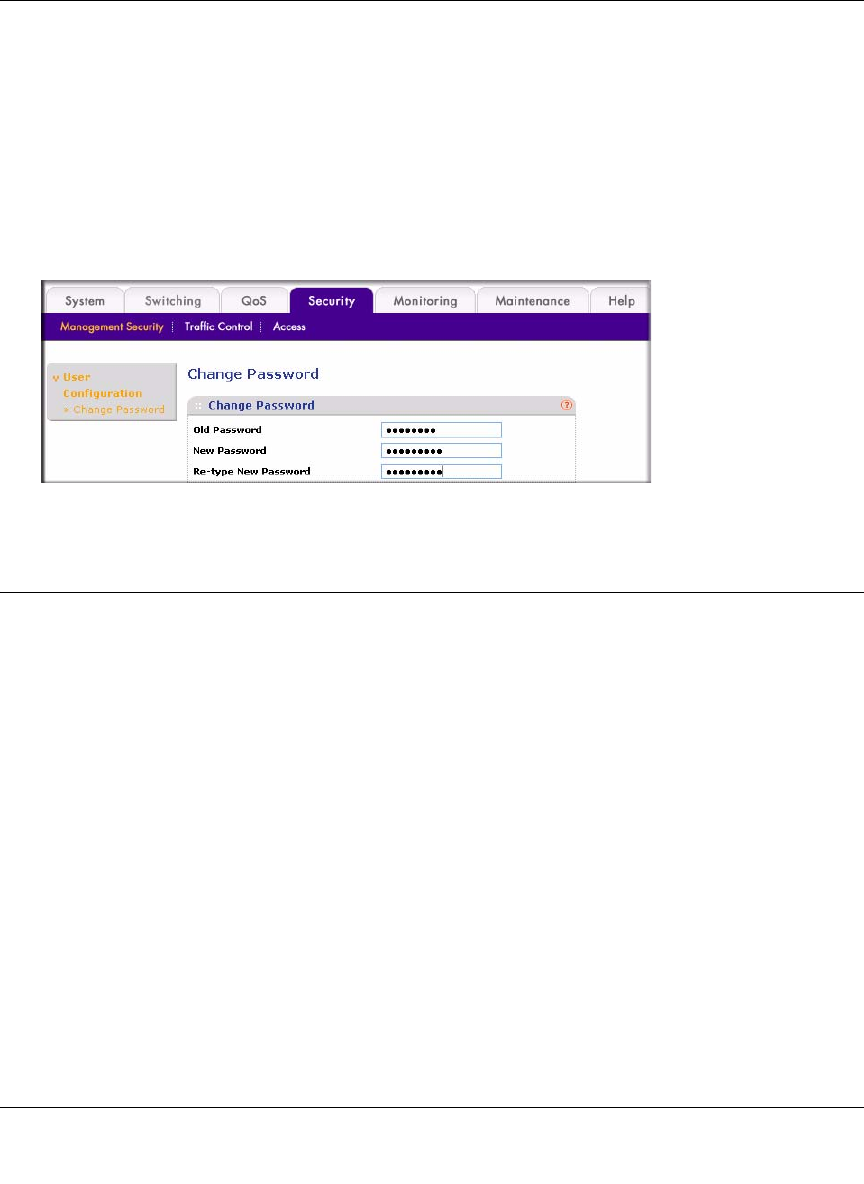
Task: Open the Maintenance tab
Action: point(532,301)
